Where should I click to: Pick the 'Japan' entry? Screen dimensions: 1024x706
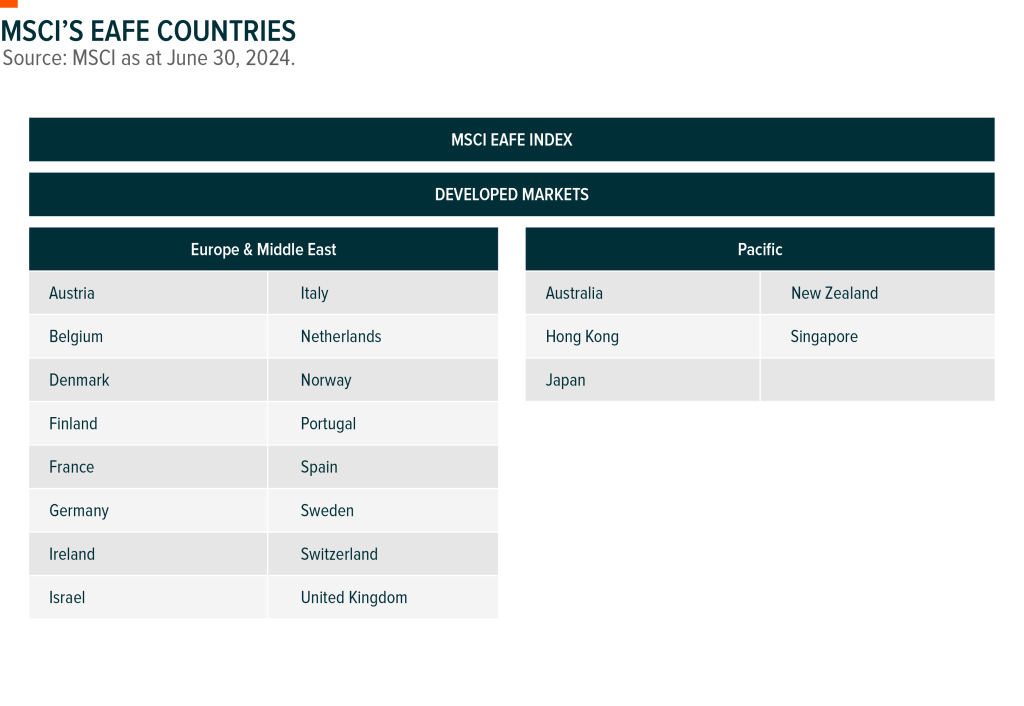click(x=643, y=380)
